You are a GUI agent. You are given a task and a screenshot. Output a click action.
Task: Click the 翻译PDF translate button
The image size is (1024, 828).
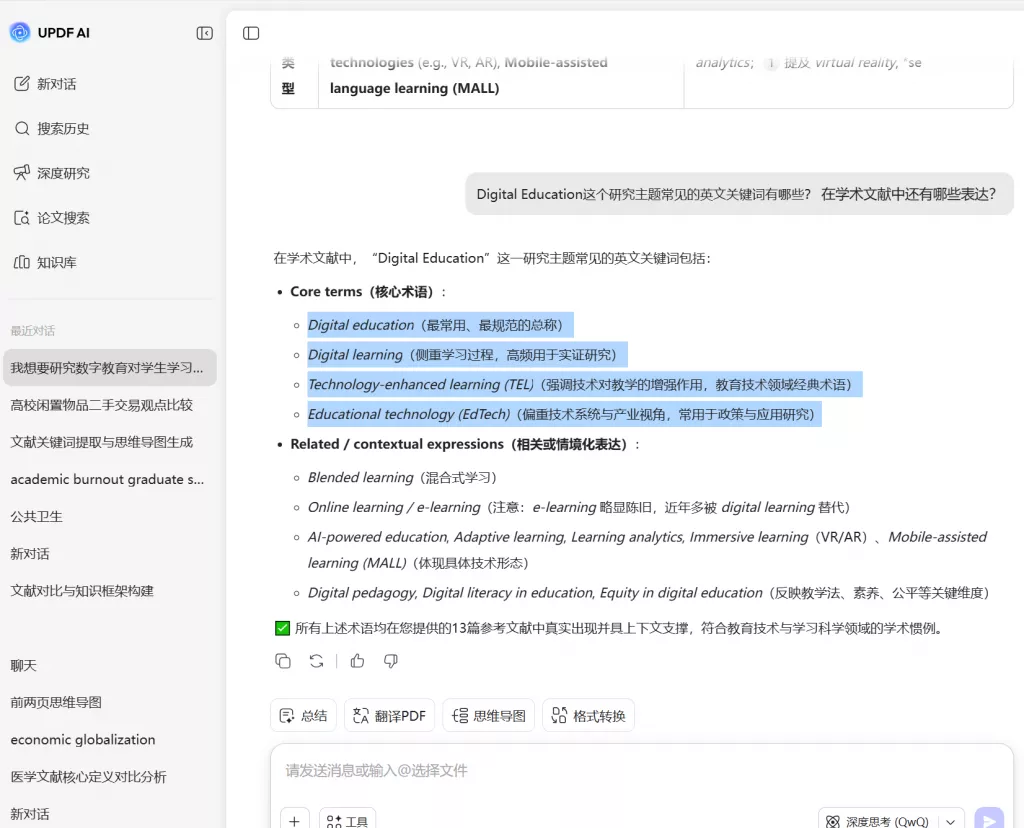tap(389, 715)
